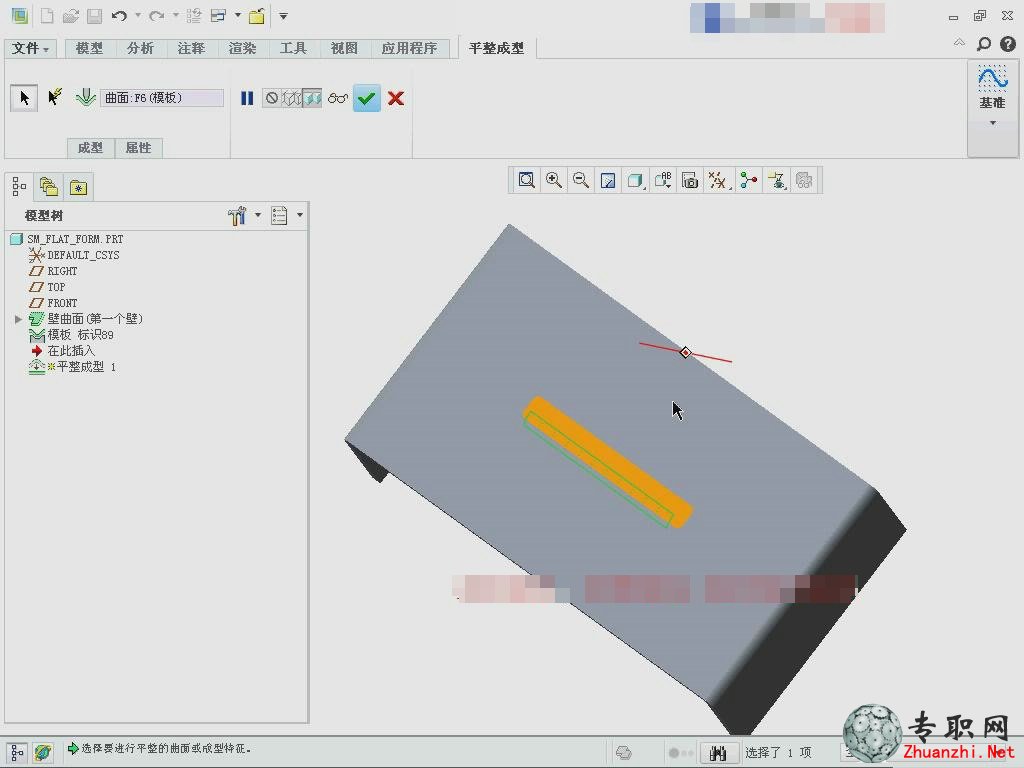Select the attached preview mode button
The height and width of the screenshot is (768, 1024).
pyautogui.click(x=312, y=98)
